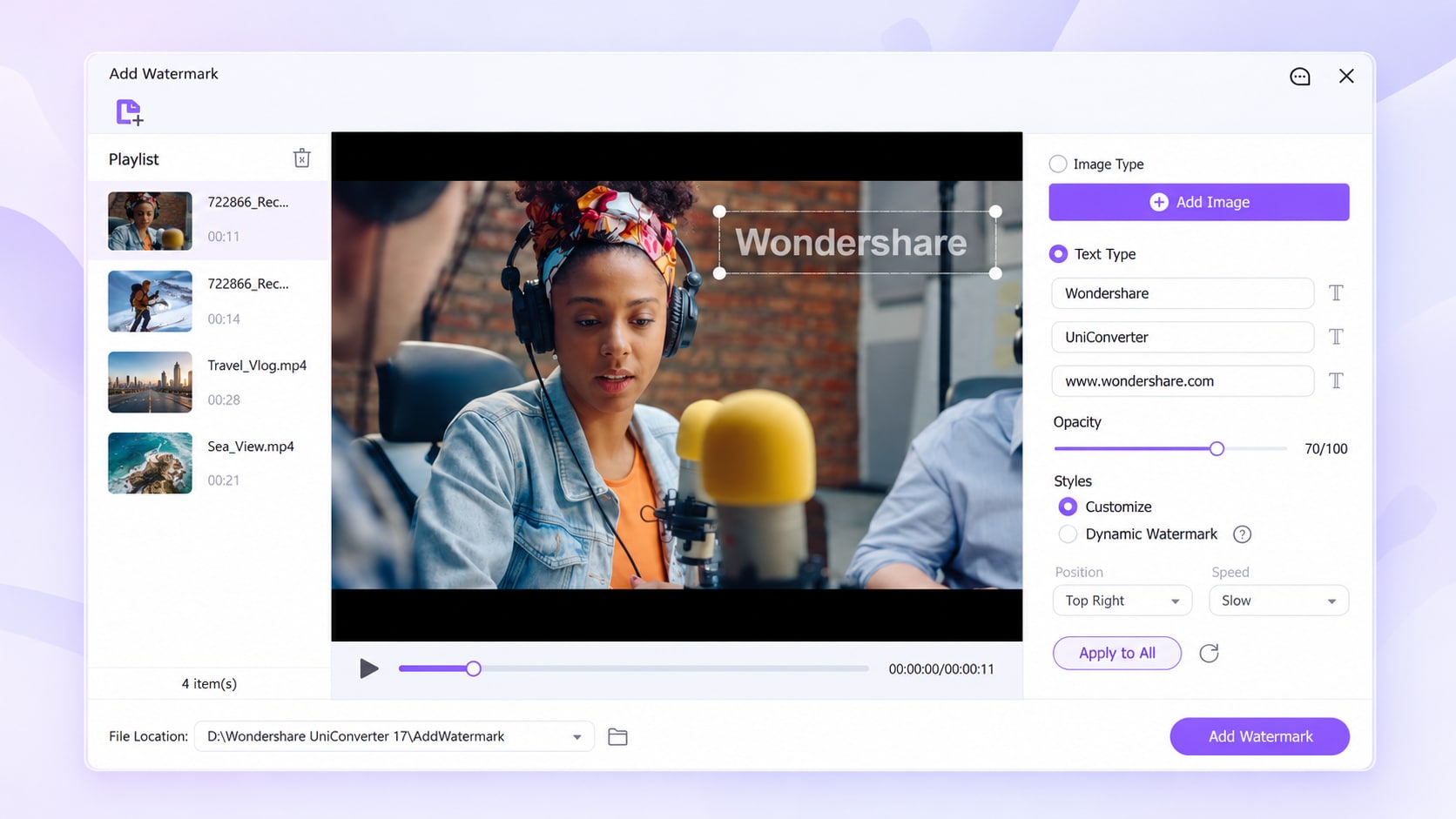Click the plus icon in Add Image
The image size is (1456, 819).
[1159, 202]
